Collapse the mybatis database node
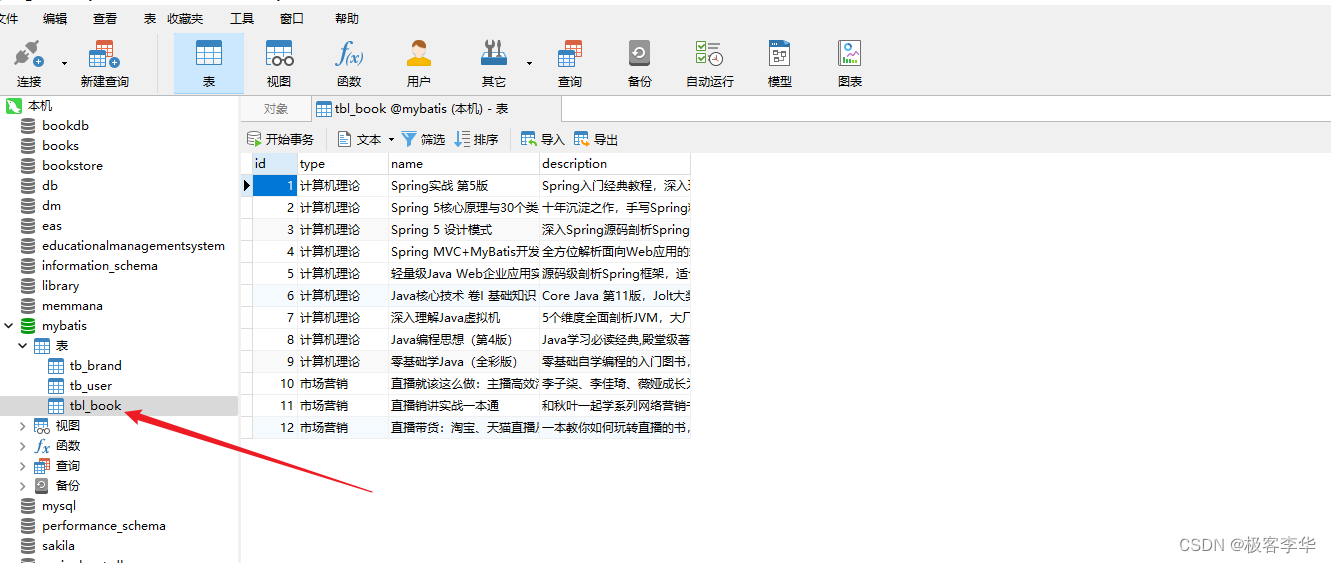1331x563 pixels. pyautogui.click(x=9, y=325)
